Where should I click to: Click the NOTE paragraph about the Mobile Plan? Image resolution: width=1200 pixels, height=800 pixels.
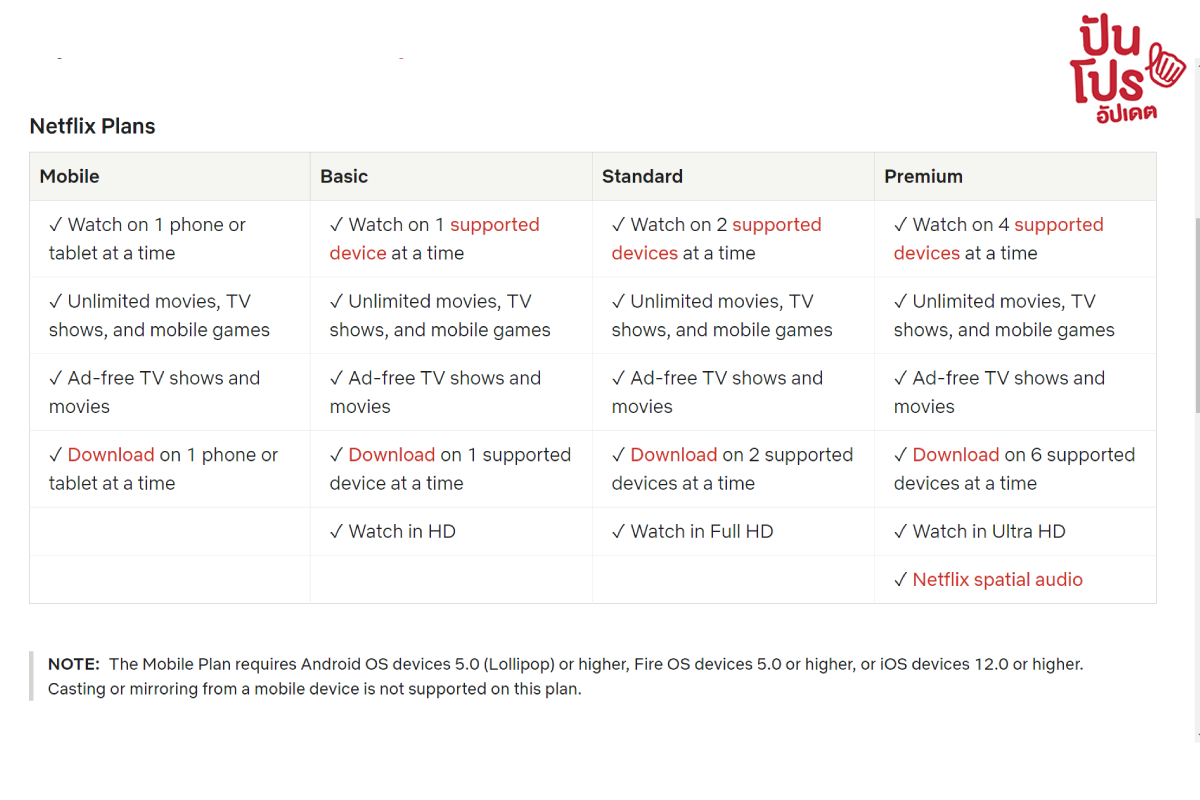[x=565, y=676]
